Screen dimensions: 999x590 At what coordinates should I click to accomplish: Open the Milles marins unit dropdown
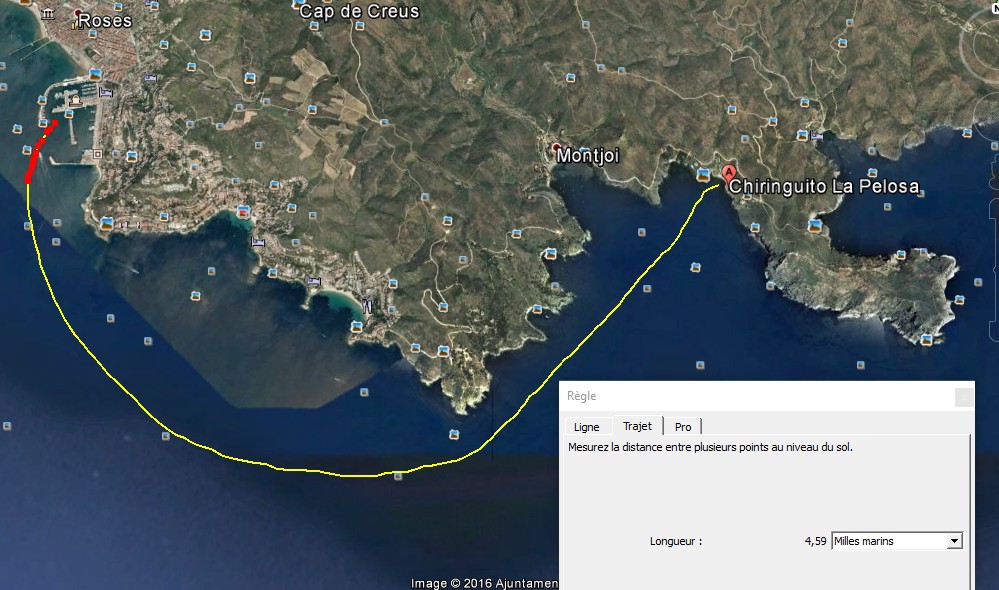click(x=896, y=541)
